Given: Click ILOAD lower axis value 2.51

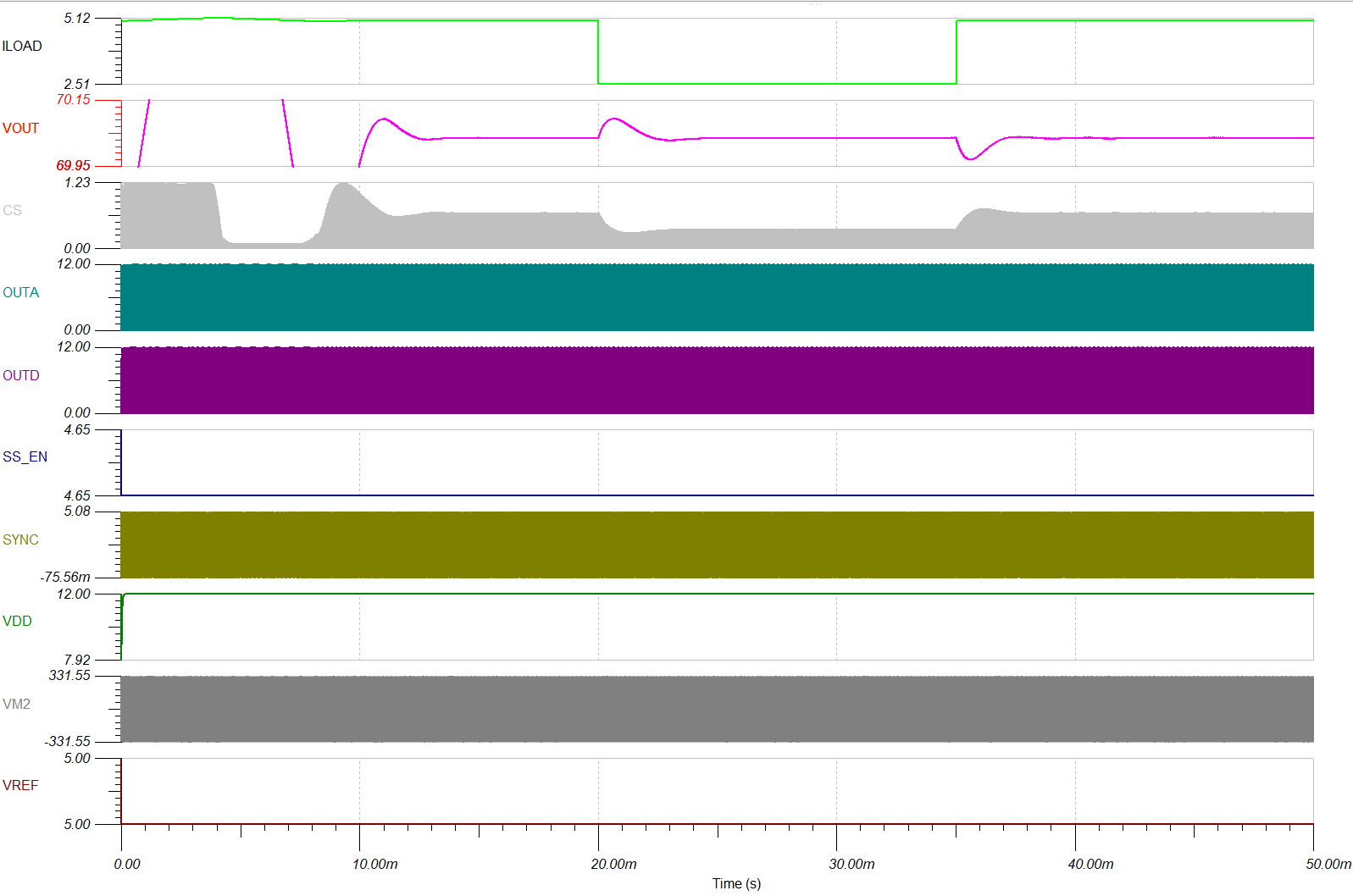Looking at the screenshot, I should point(77,84).
